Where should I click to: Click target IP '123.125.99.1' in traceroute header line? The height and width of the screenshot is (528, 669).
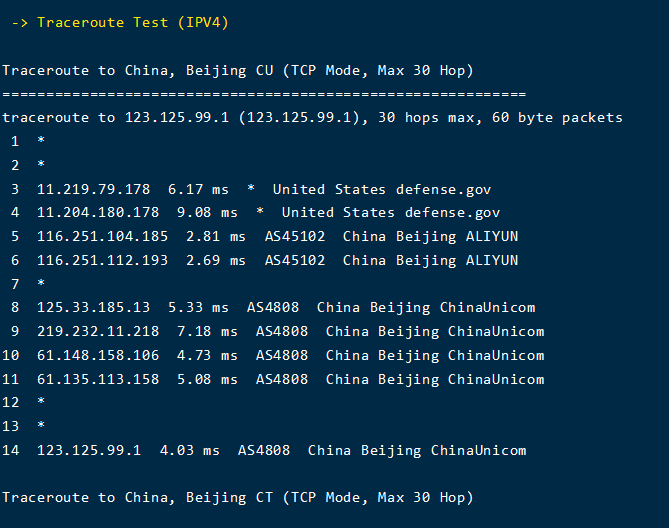177,118
